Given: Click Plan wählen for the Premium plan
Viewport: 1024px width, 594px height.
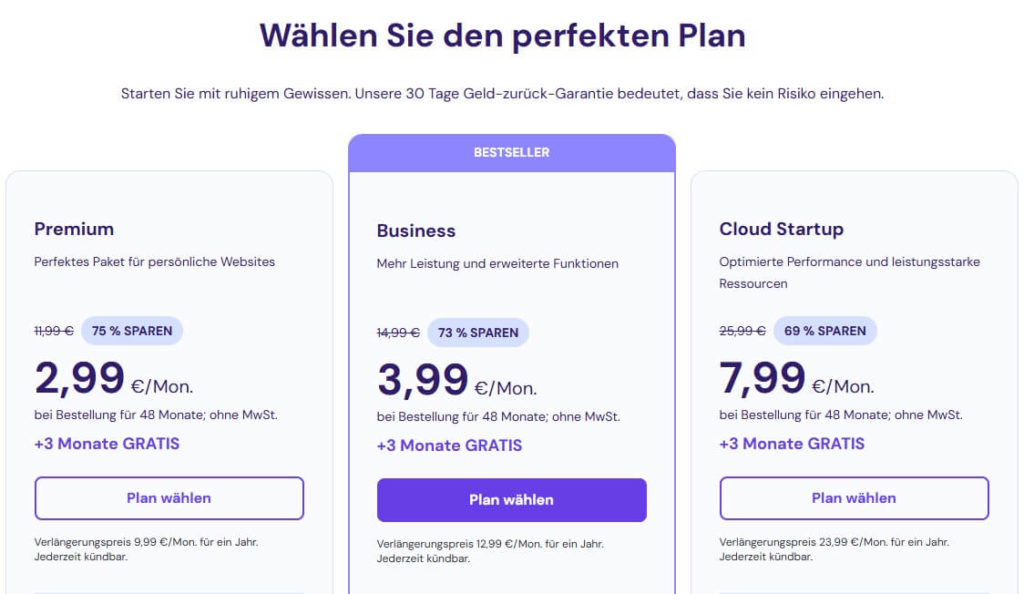Looking at the screenshot, I should pos(169,498).
